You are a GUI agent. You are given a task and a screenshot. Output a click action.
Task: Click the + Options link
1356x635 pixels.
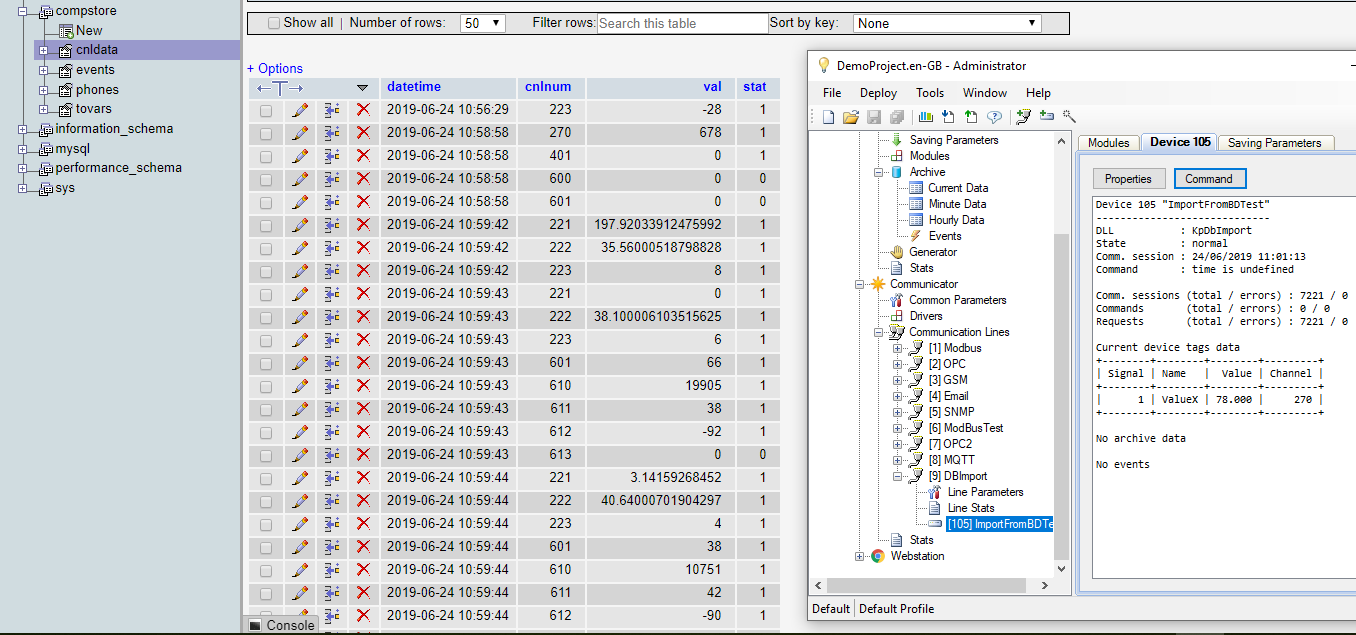(x=275, y=68)
